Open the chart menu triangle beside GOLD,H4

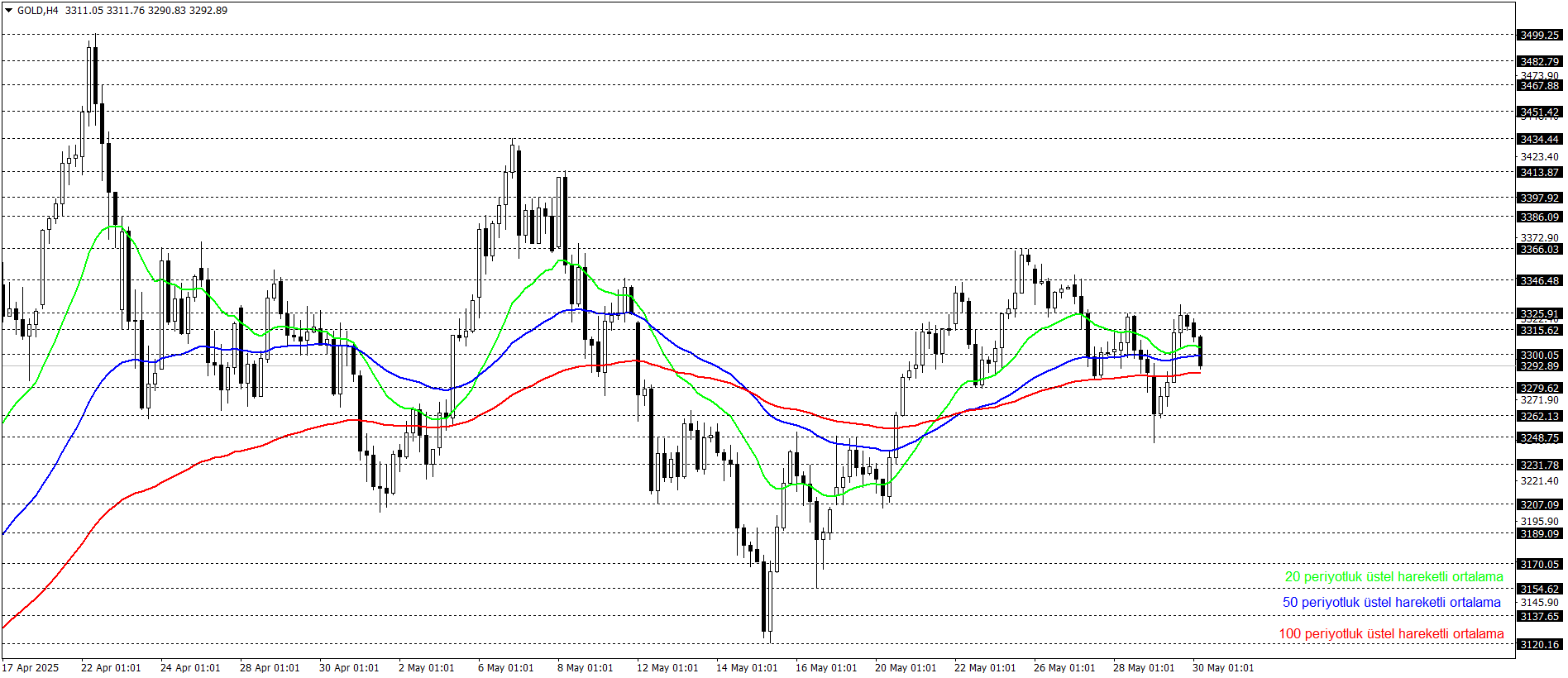click(x=9, y=11)
